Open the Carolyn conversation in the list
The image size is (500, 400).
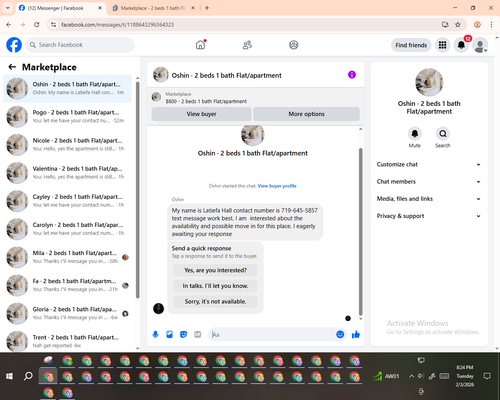click(x=67, y=229)
